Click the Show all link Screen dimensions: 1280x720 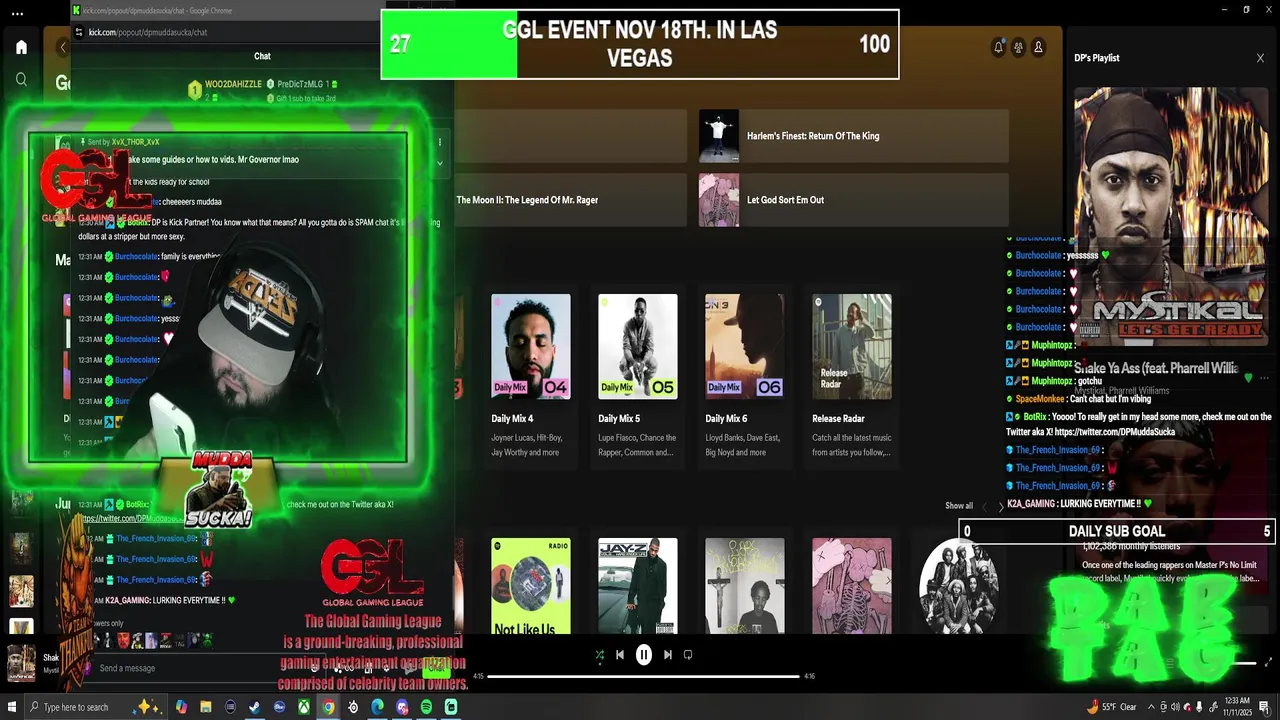coord(959,506)
